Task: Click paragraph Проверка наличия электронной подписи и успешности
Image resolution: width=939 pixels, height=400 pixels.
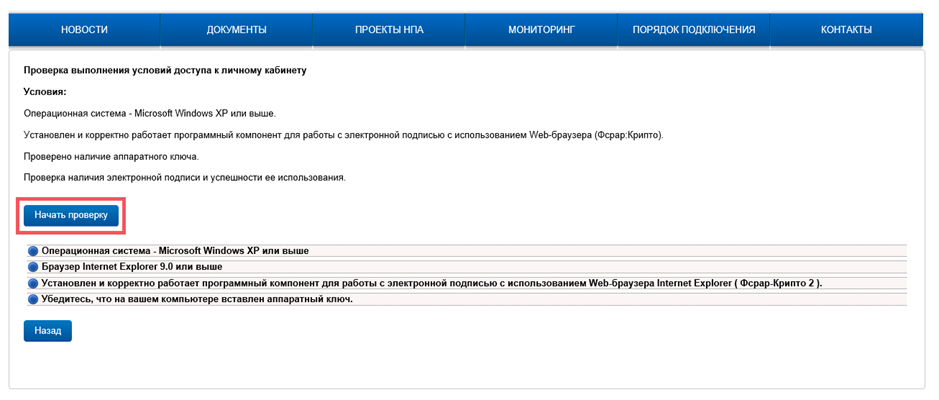Action: click(x=184, y=178)
